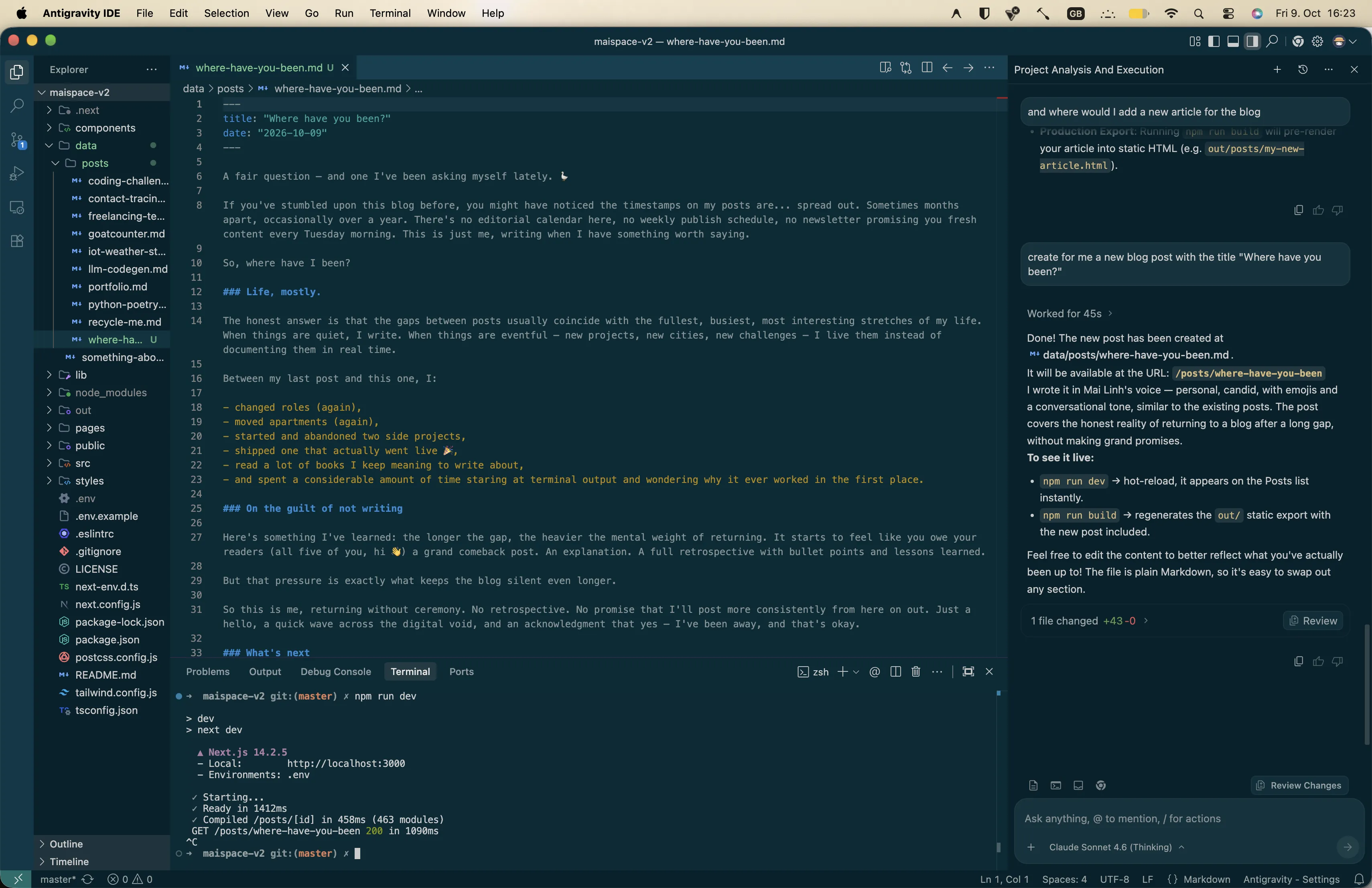Open the Terminal menu in menu bar
This screenshot has height=888, width=1372.
tap(390, 13)
